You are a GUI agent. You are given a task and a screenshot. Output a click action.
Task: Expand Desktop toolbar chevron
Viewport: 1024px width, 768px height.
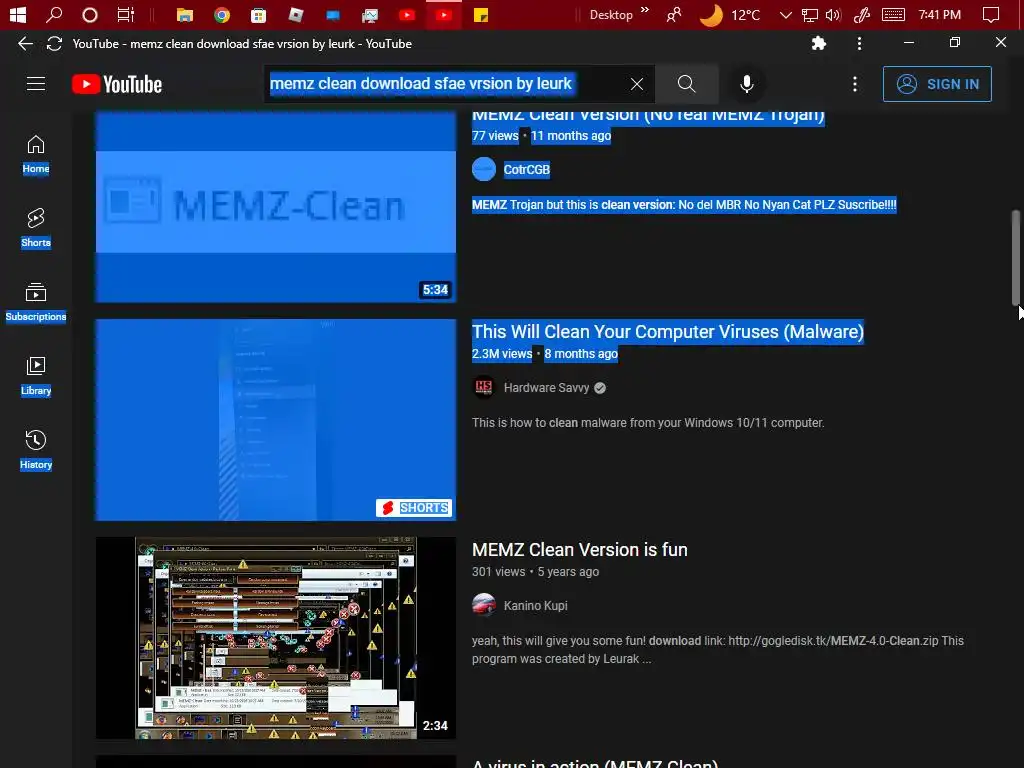(645, 9)
